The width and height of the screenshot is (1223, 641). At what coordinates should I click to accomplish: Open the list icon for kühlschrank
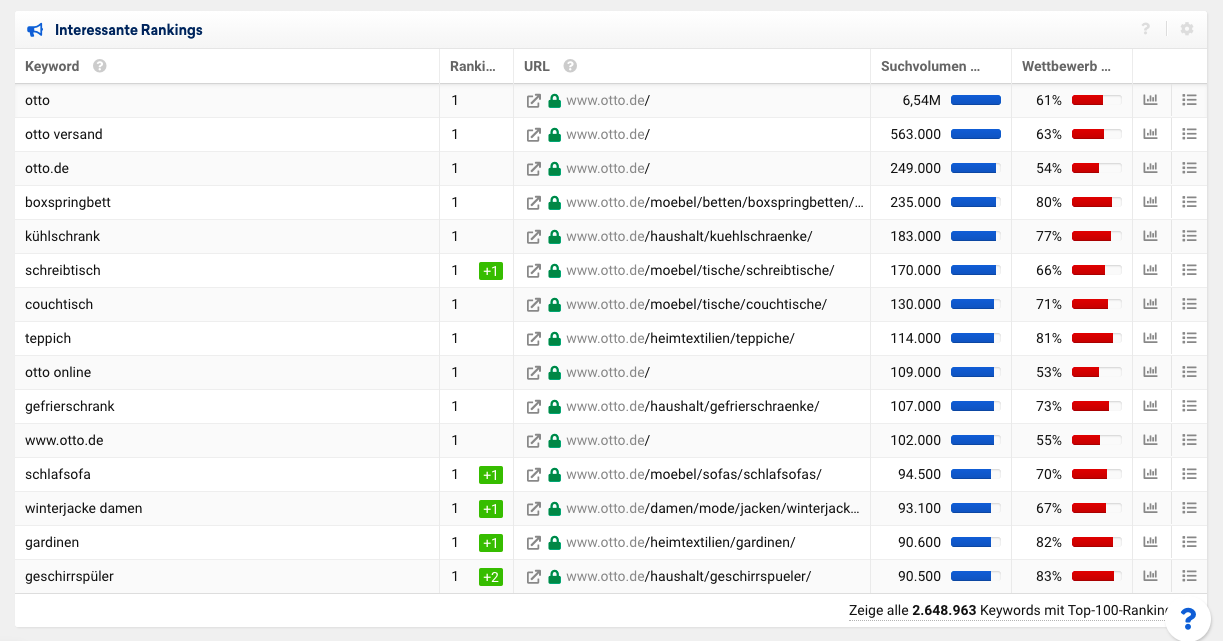pos(1189,236)
